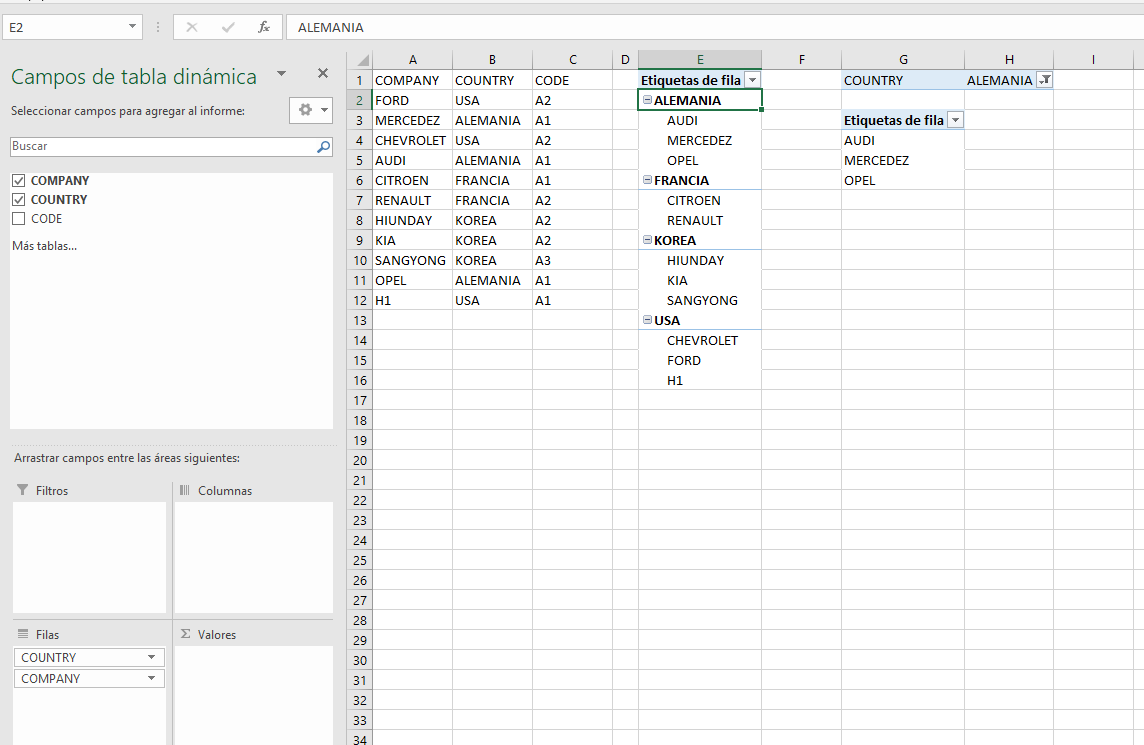Click the Filtros drop area
Screen dimensions: 1144x745
click(x=90, y=557)
